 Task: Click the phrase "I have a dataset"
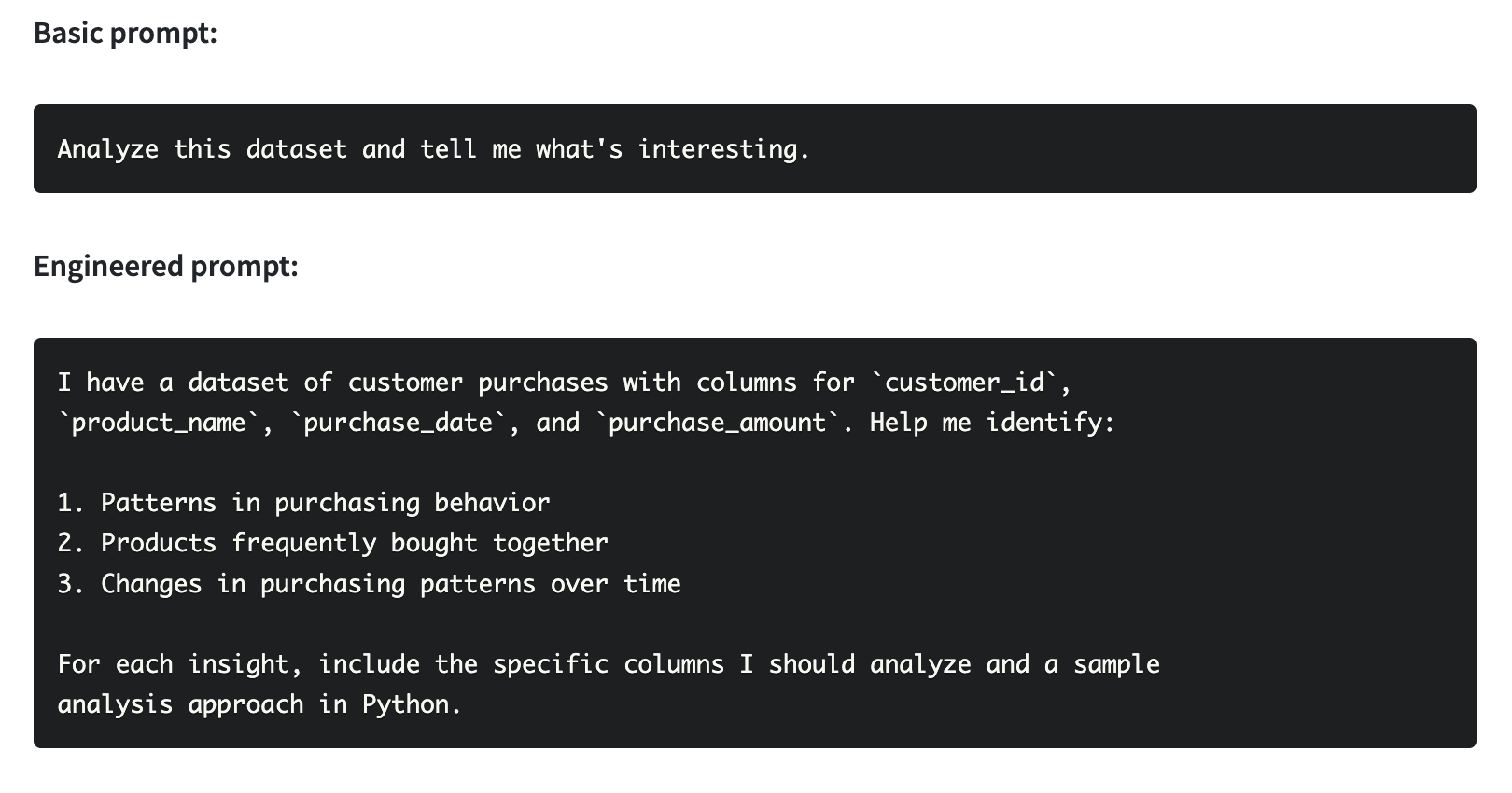tap(174, 383)
